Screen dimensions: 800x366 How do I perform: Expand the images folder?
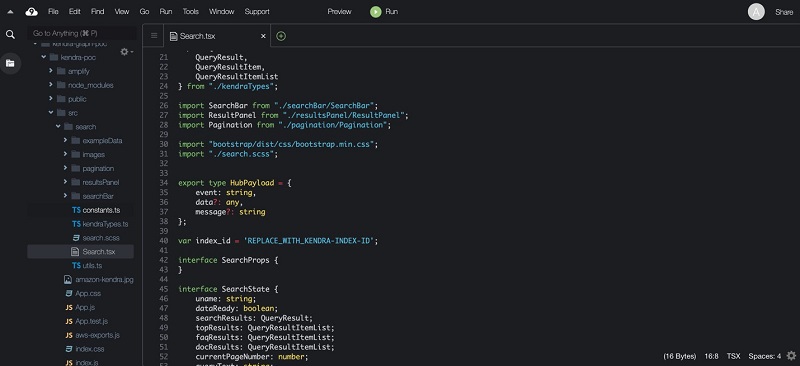click(65, 154)
